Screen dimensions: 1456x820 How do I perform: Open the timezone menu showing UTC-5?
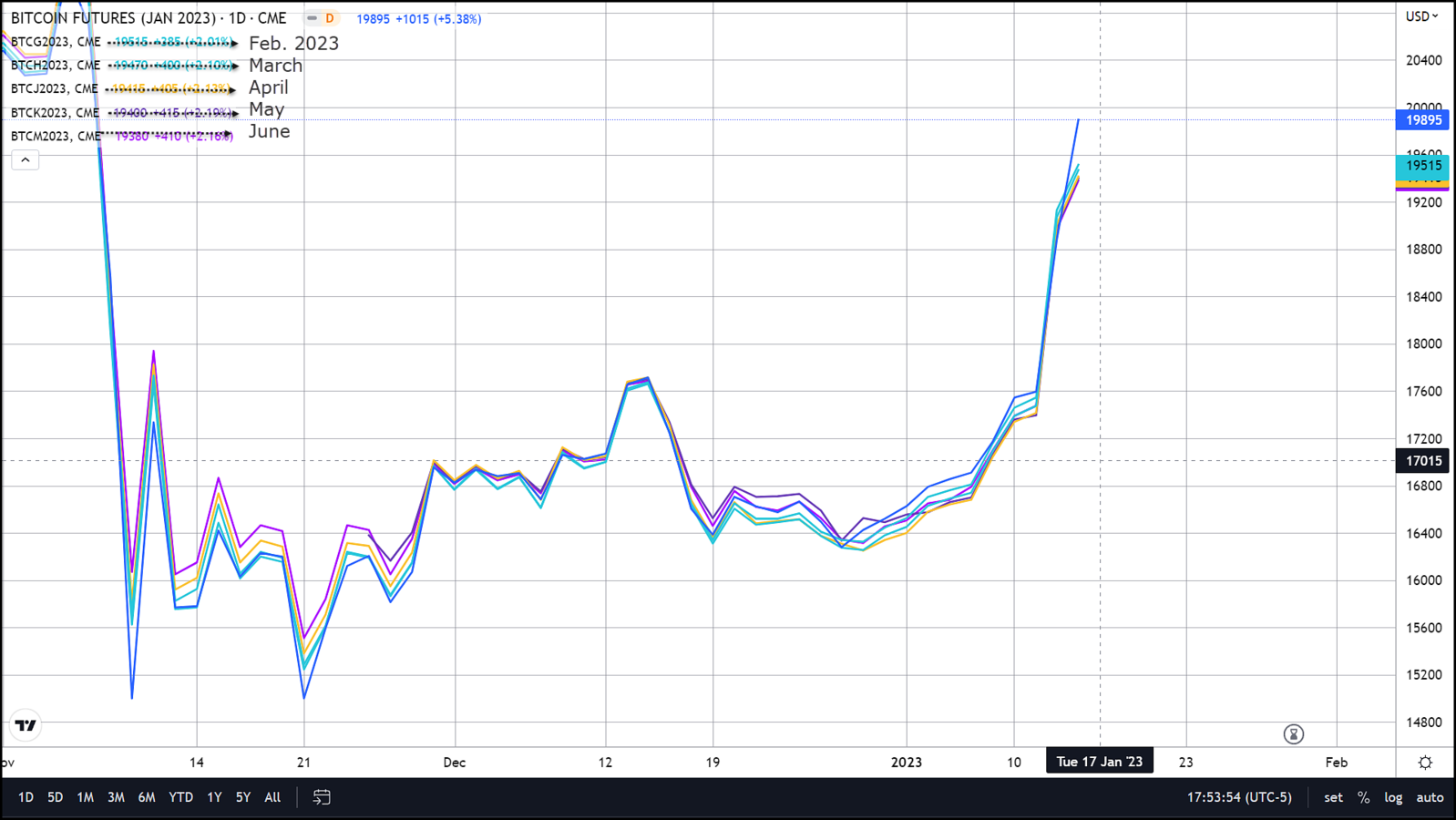tap(1239, 797)
